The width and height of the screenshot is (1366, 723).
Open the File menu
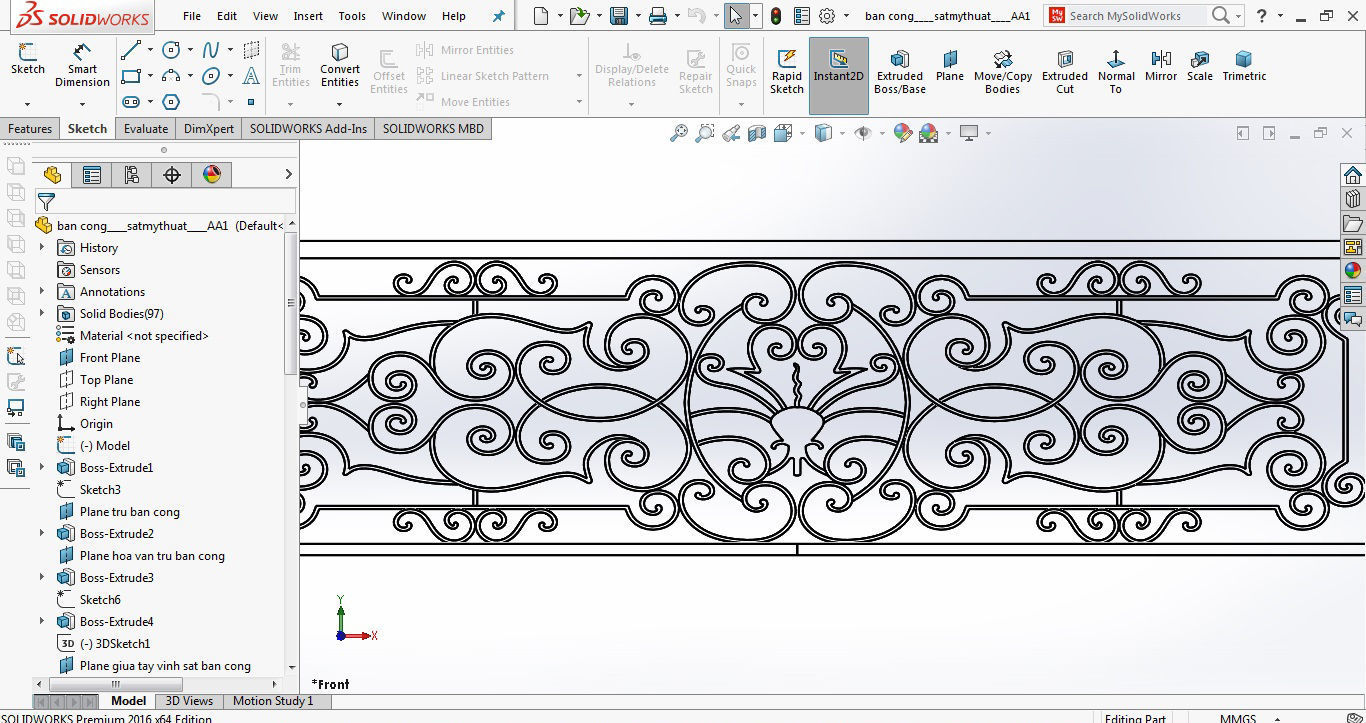coord(192,16)
